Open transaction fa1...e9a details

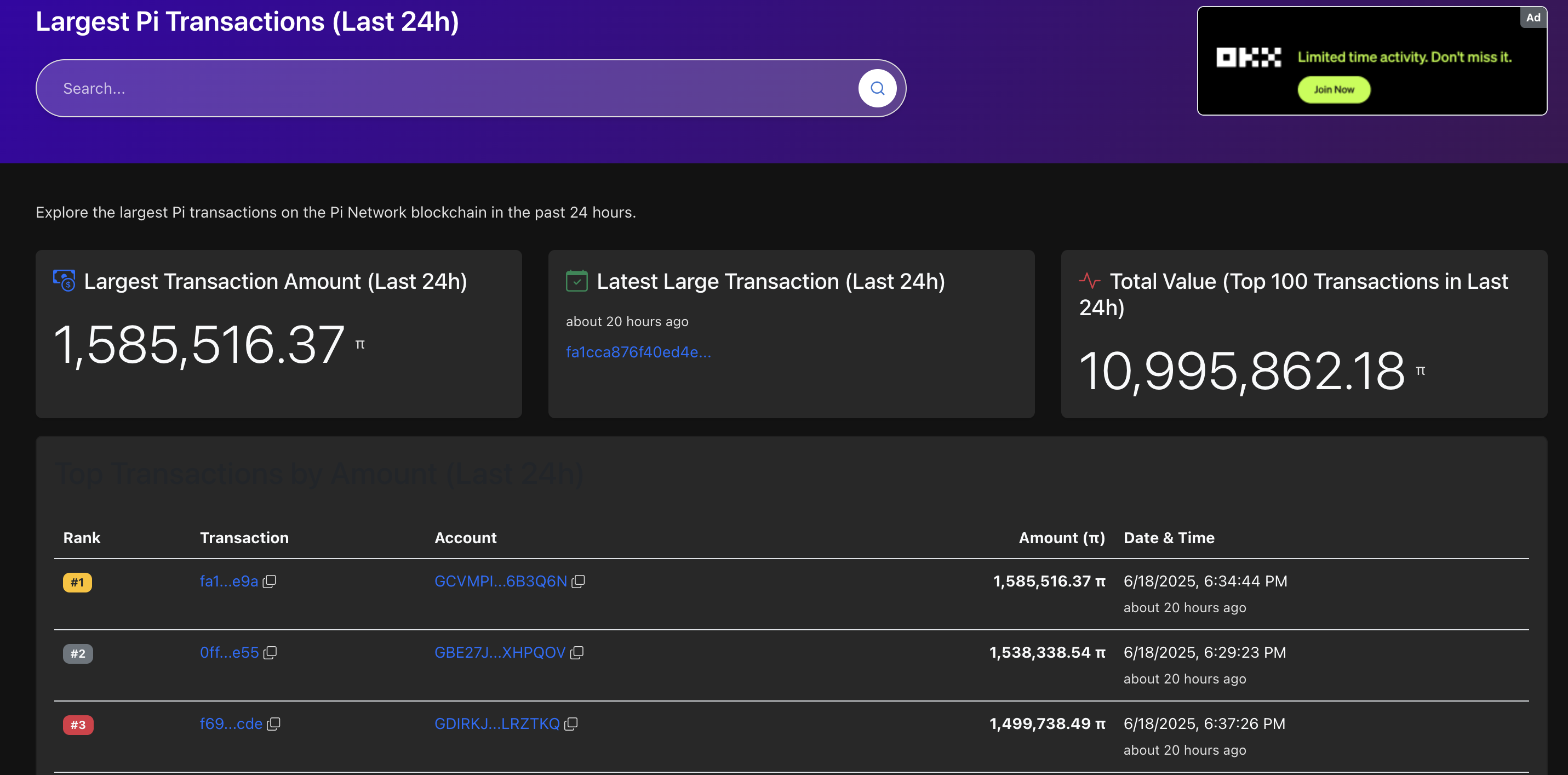[229, 582]
